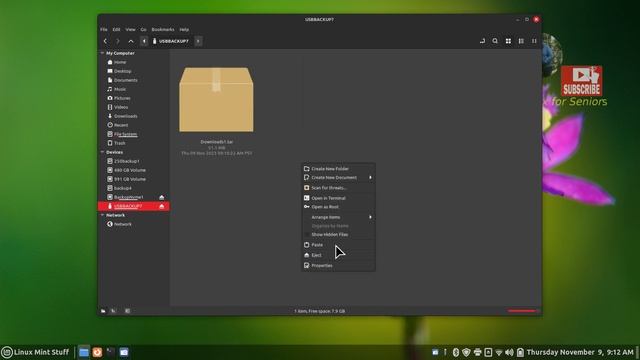Viewport: 640px width, 360px height.
Task: Launch the orange browser icon in taskbar
Action: (x=97, y=352)
